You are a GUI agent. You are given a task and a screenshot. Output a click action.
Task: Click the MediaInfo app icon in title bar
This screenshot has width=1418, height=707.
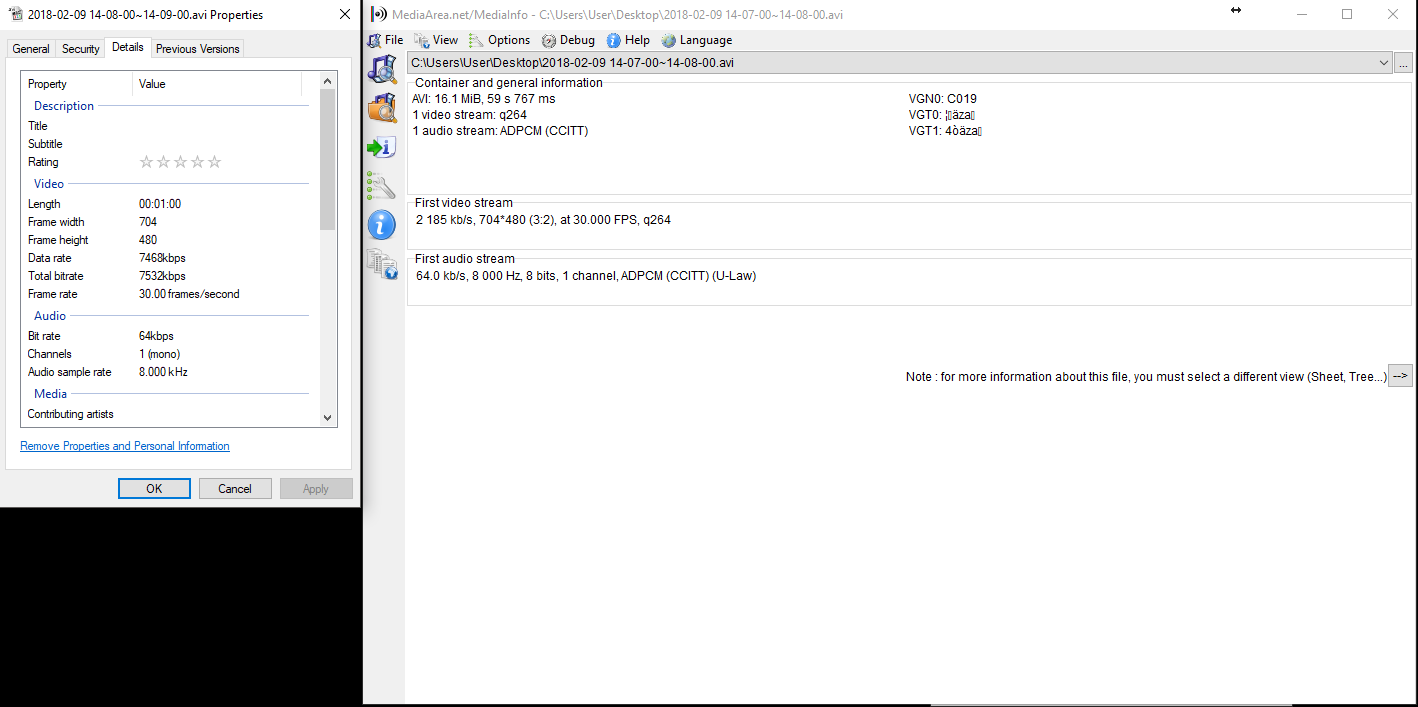click(379, 14)
